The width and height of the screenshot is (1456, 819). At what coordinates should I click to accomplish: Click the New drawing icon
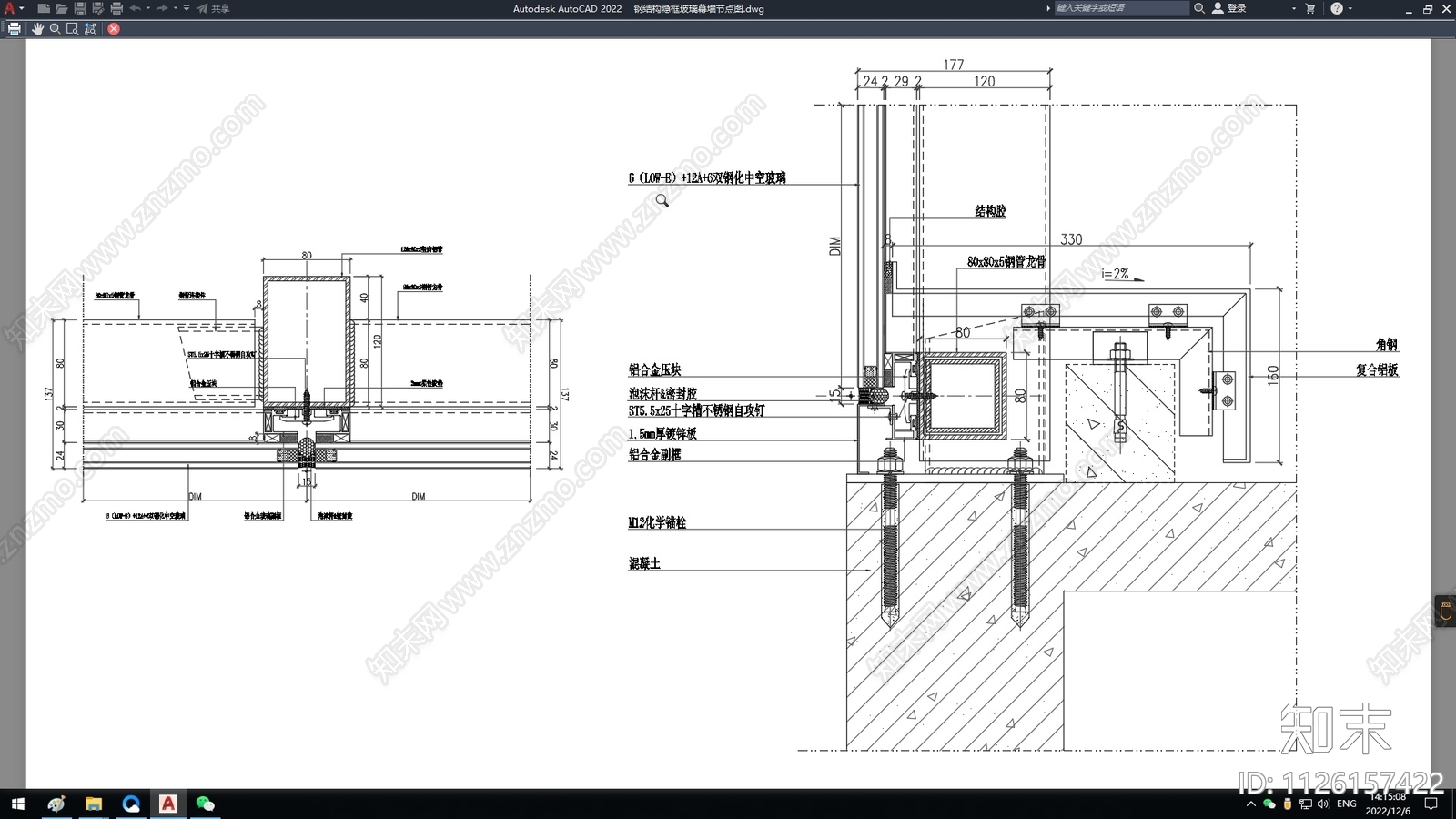pos(44,8)
